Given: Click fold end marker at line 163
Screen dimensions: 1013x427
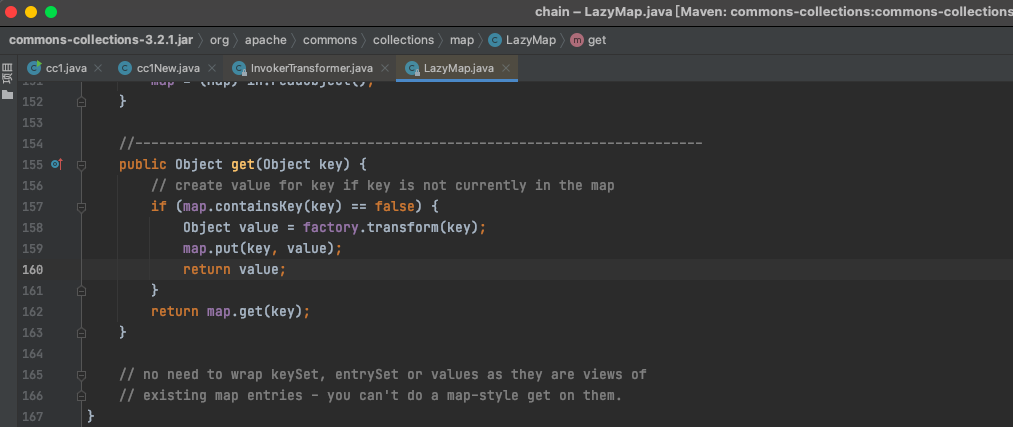Looking at the screenshot, I should tap(81, 333).
